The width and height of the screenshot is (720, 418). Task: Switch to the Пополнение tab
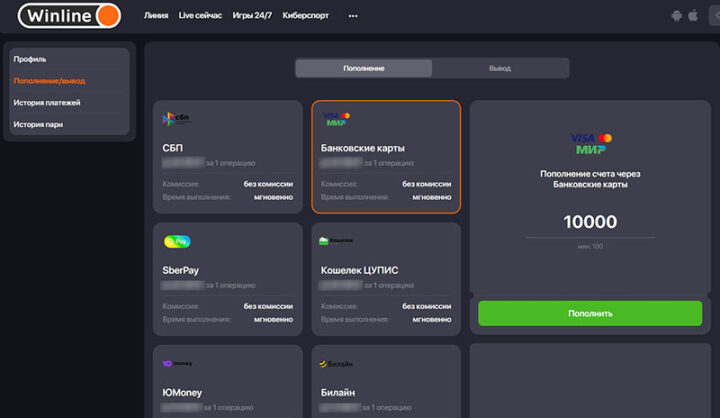(x=364, y=68)
